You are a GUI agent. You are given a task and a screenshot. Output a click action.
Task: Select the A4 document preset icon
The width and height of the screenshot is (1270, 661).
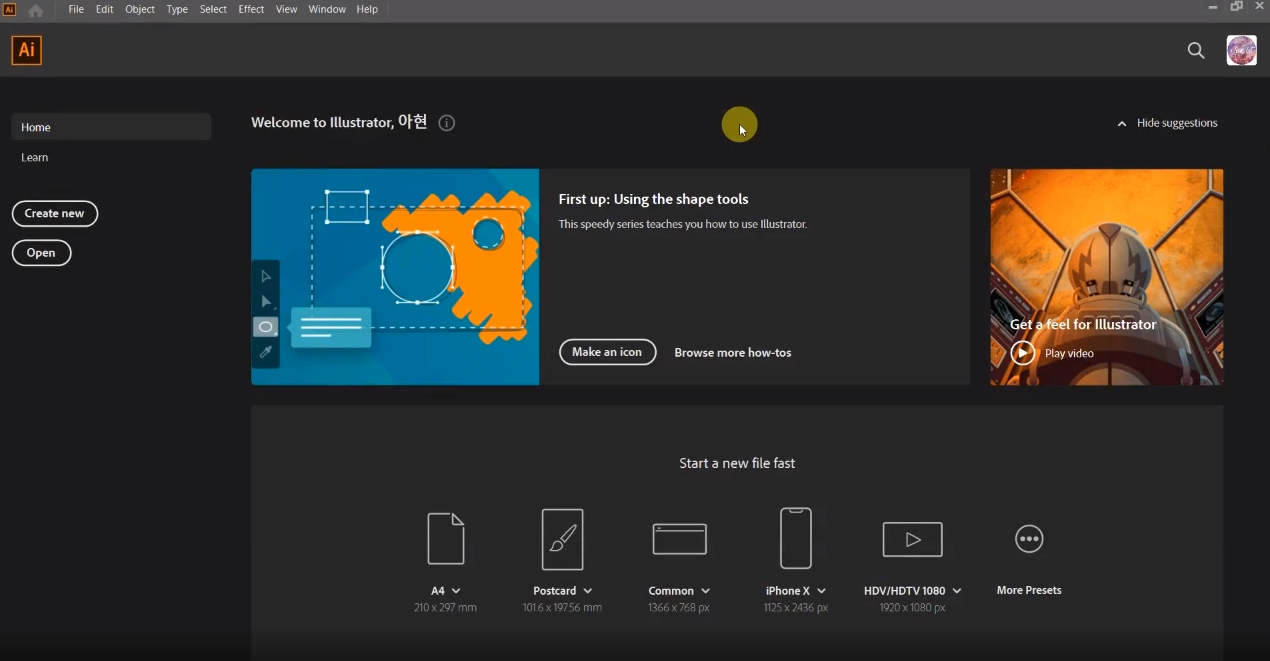446,539
